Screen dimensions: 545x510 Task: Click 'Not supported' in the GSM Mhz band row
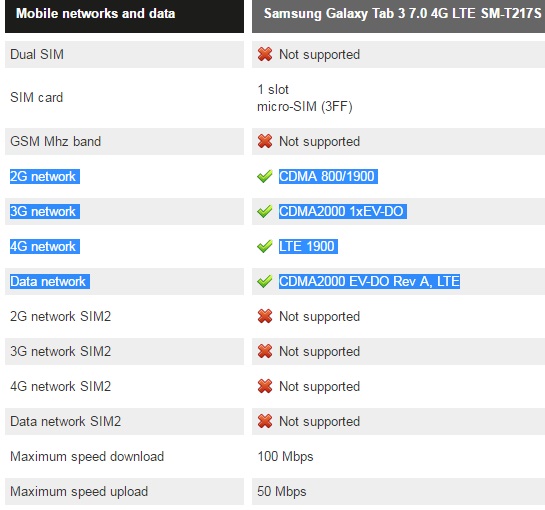coord(319,141)
